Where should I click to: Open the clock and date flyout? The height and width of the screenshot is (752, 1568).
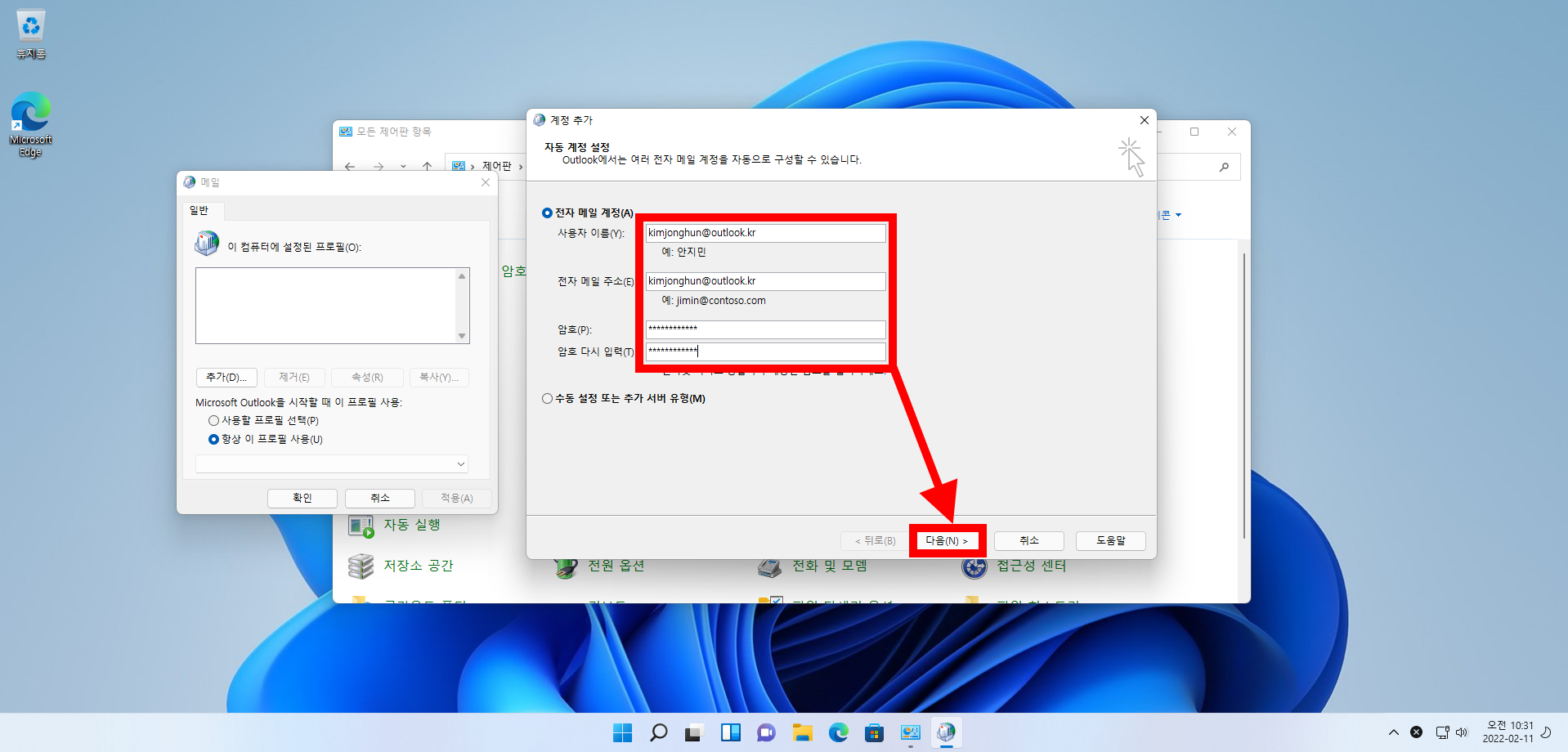[1508, 732]
